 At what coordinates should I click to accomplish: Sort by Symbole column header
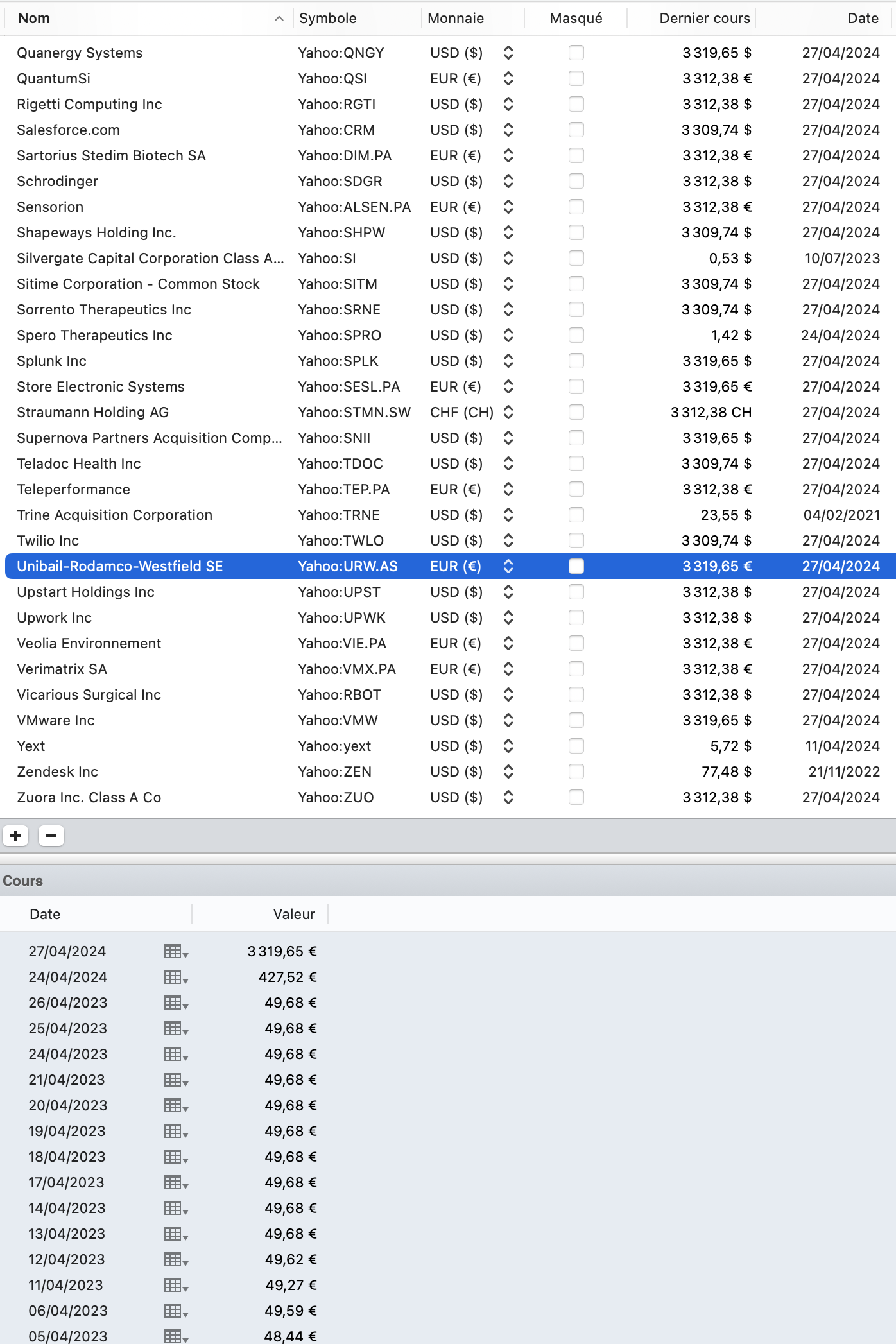click(x=328, y=19)
